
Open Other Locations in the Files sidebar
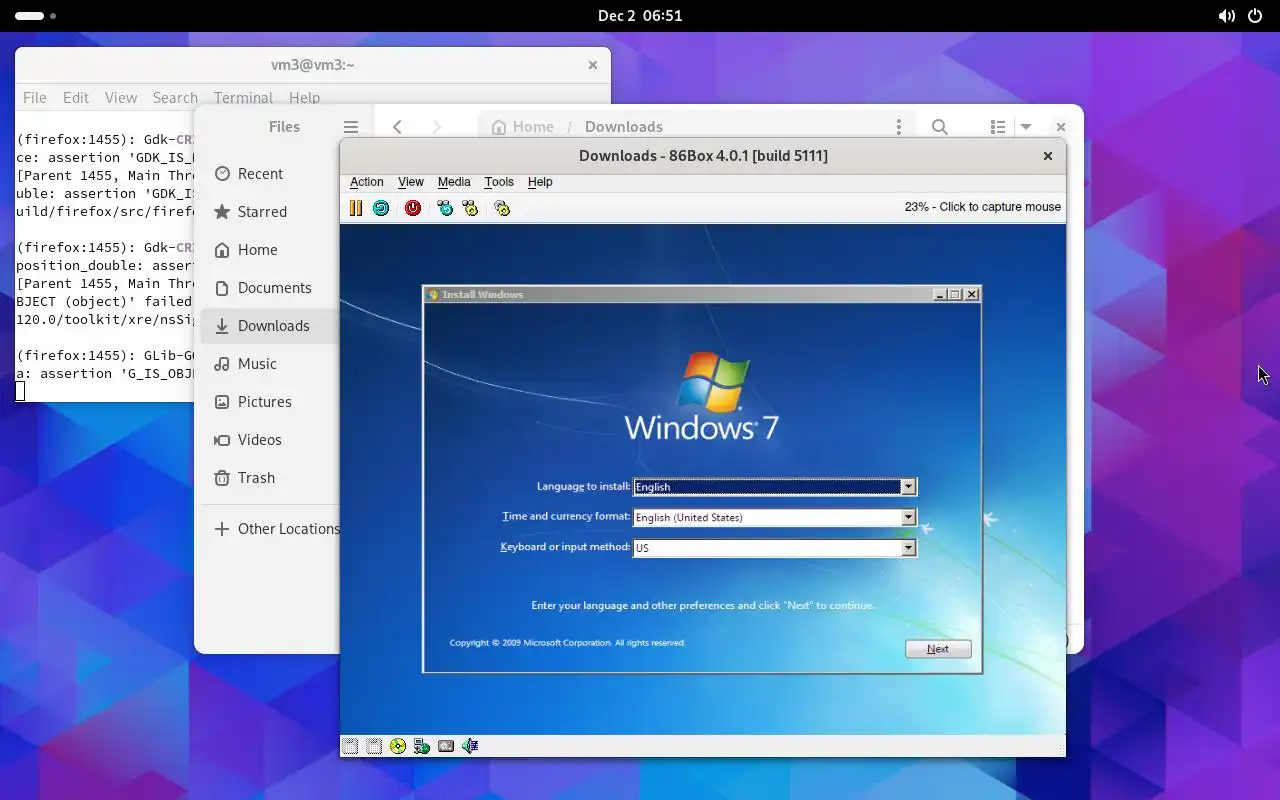click(270, 529)
